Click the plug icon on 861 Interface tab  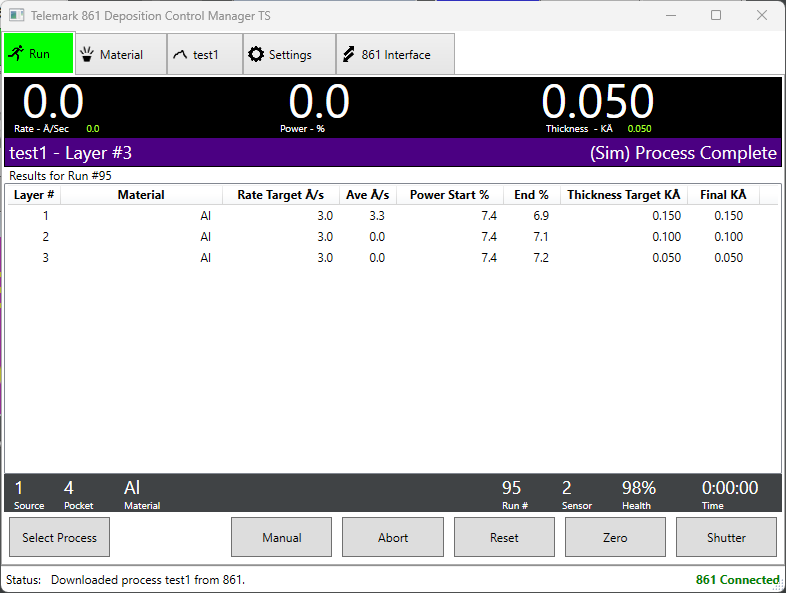[348, 54]
